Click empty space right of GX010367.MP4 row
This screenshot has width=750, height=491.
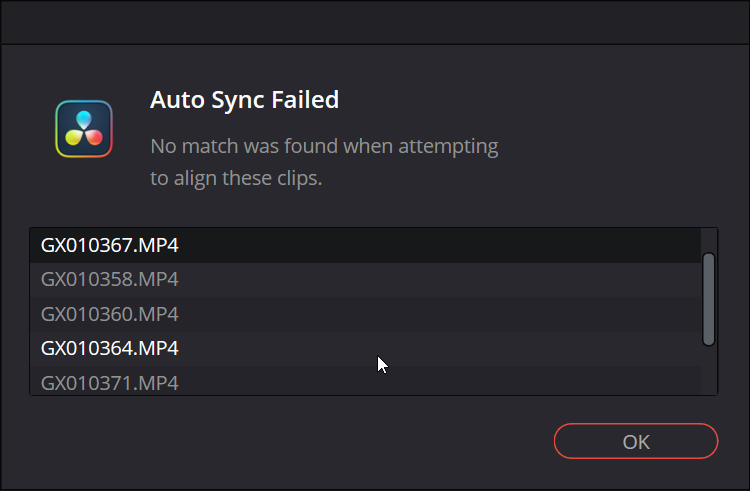point(440,245)
